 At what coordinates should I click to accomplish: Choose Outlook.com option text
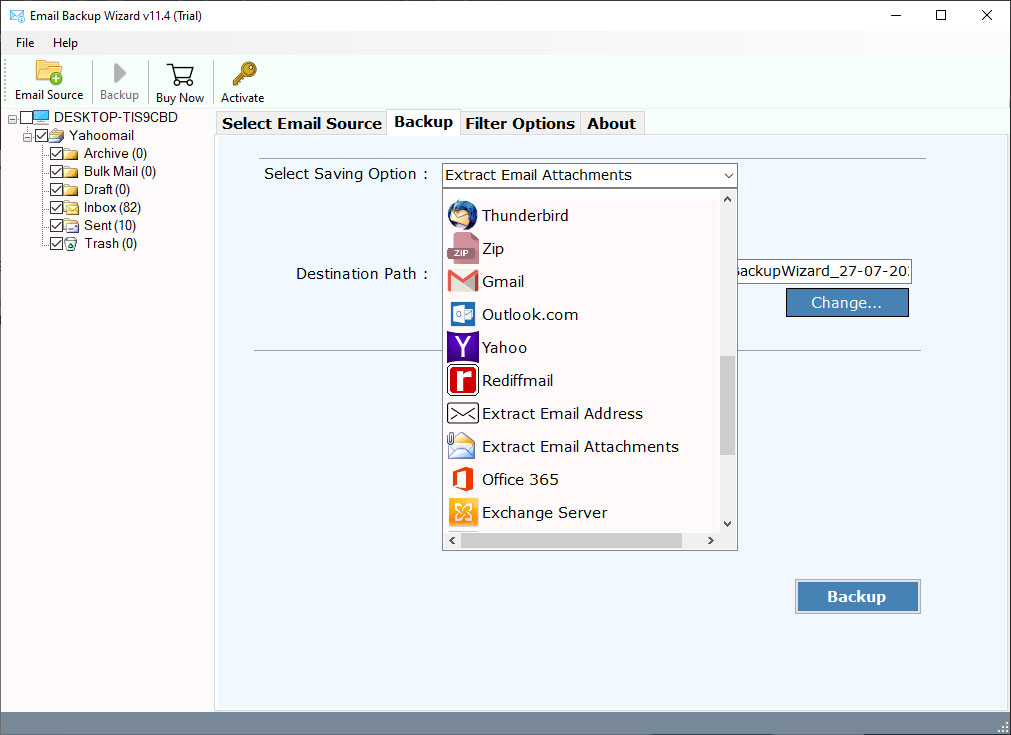click(x=530, y=315)
